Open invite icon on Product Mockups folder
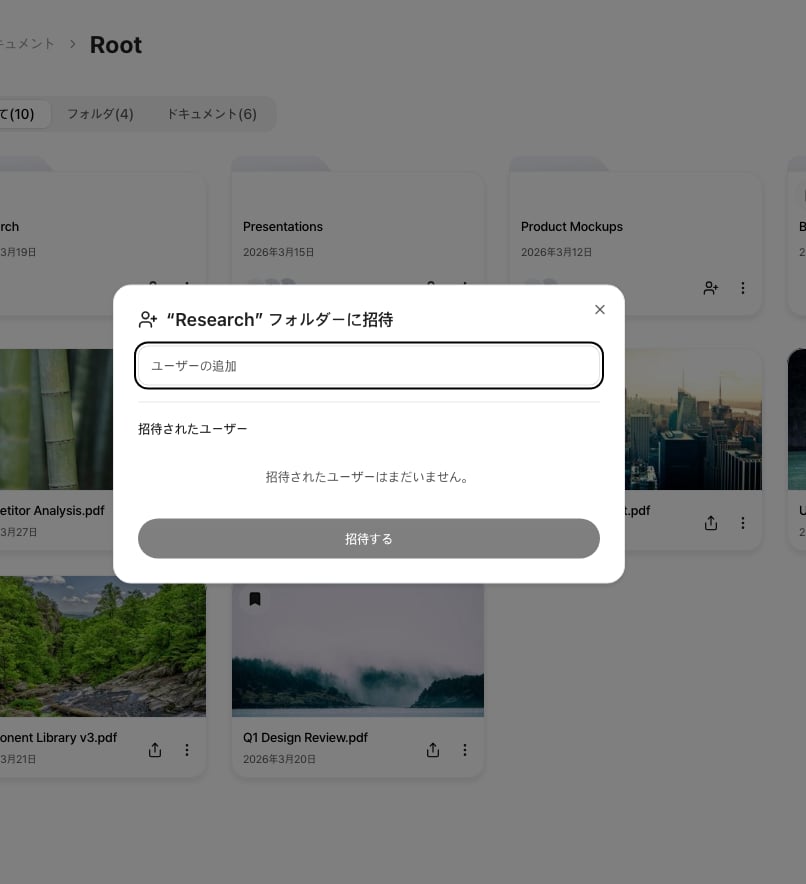The image size is (806, 884). click(x=711, y=288)
